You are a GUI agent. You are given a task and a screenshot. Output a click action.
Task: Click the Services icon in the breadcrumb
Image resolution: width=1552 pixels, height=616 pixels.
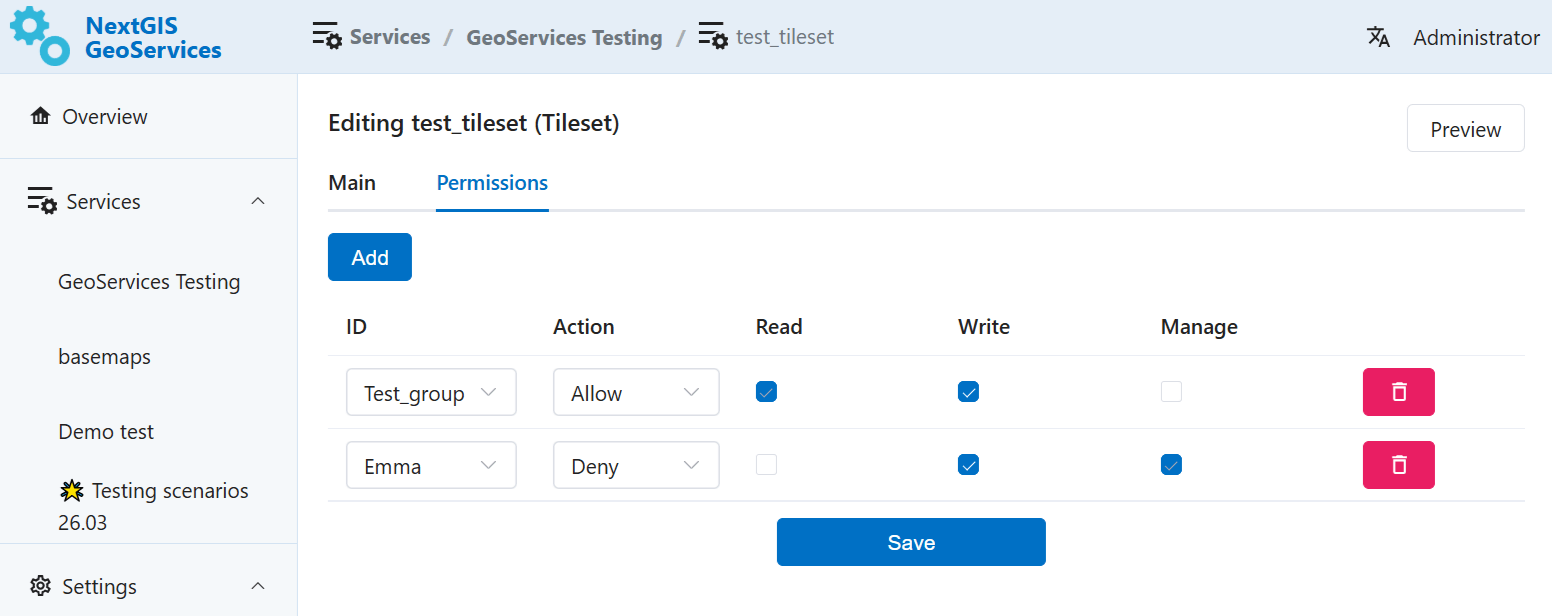point(327,37)
